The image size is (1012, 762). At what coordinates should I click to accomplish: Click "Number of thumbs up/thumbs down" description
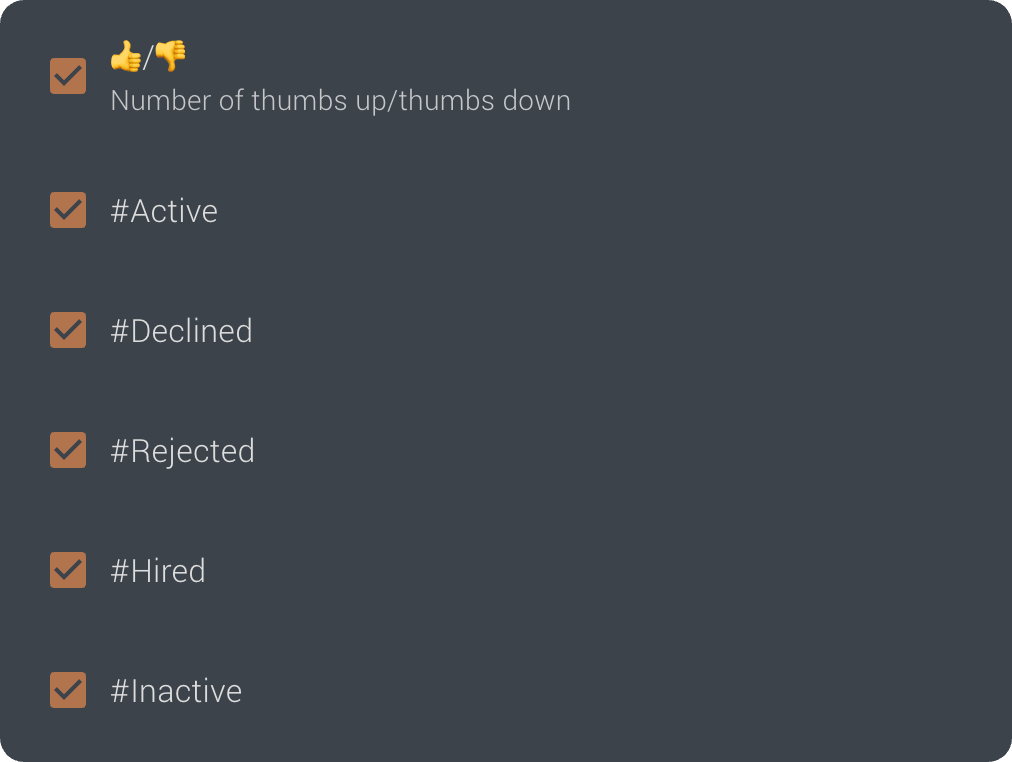pos(340,101)
